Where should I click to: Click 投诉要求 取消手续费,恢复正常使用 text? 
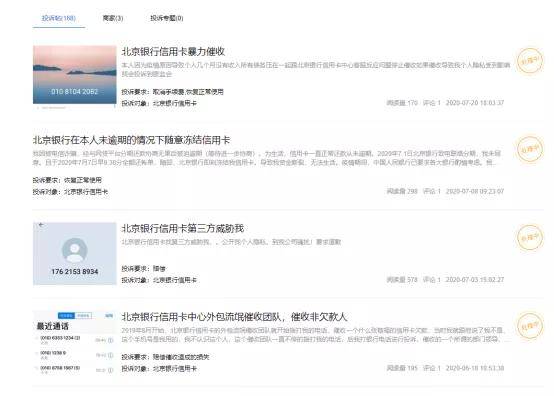pyautogui.click(x=172, y=92)
